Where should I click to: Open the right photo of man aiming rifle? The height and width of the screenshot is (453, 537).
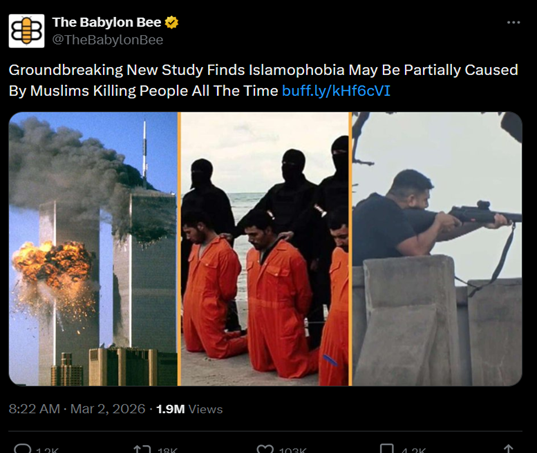(x=437, y=249)
